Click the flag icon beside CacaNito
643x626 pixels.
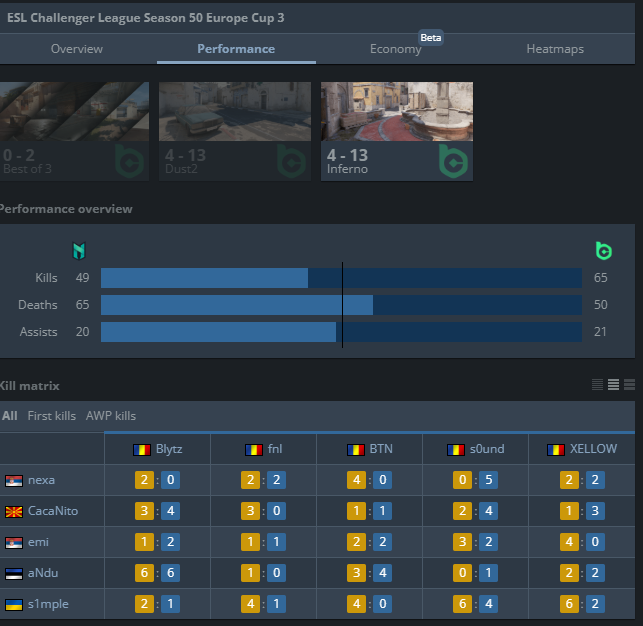(14, 511)
